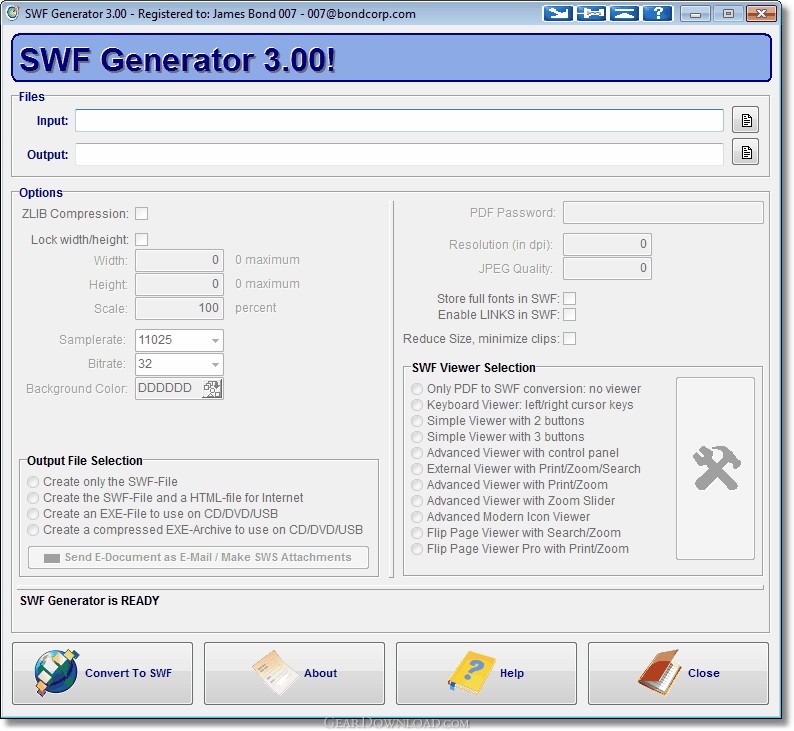Select Create an EXE-File for CD/DVD/USB
The height and width of the screenshot is (731, 794).
point(152,514)
